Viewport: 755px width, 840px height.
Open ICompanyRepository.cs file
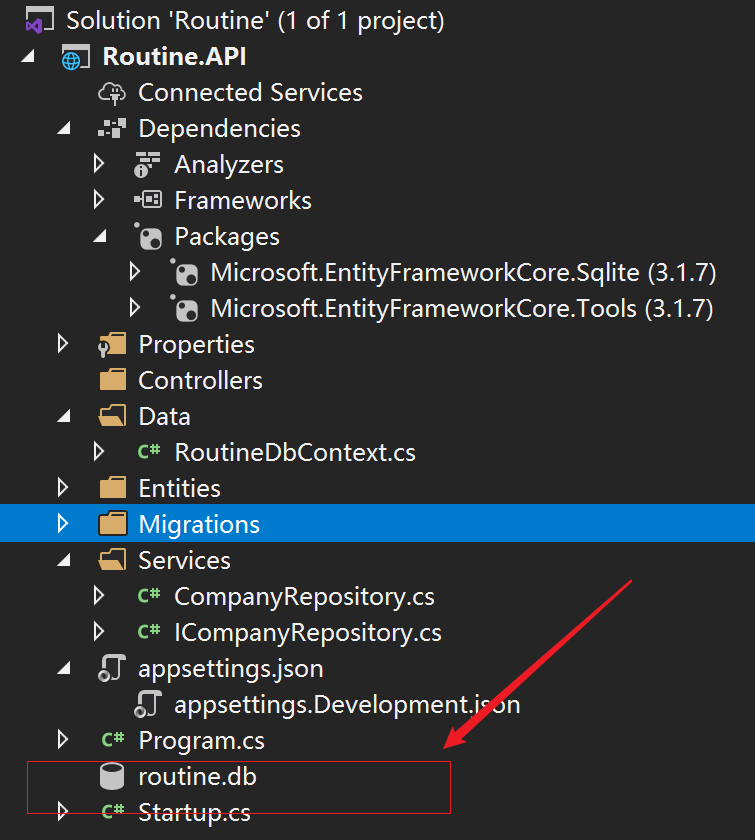pyautogui.click(x=307, y=633)
